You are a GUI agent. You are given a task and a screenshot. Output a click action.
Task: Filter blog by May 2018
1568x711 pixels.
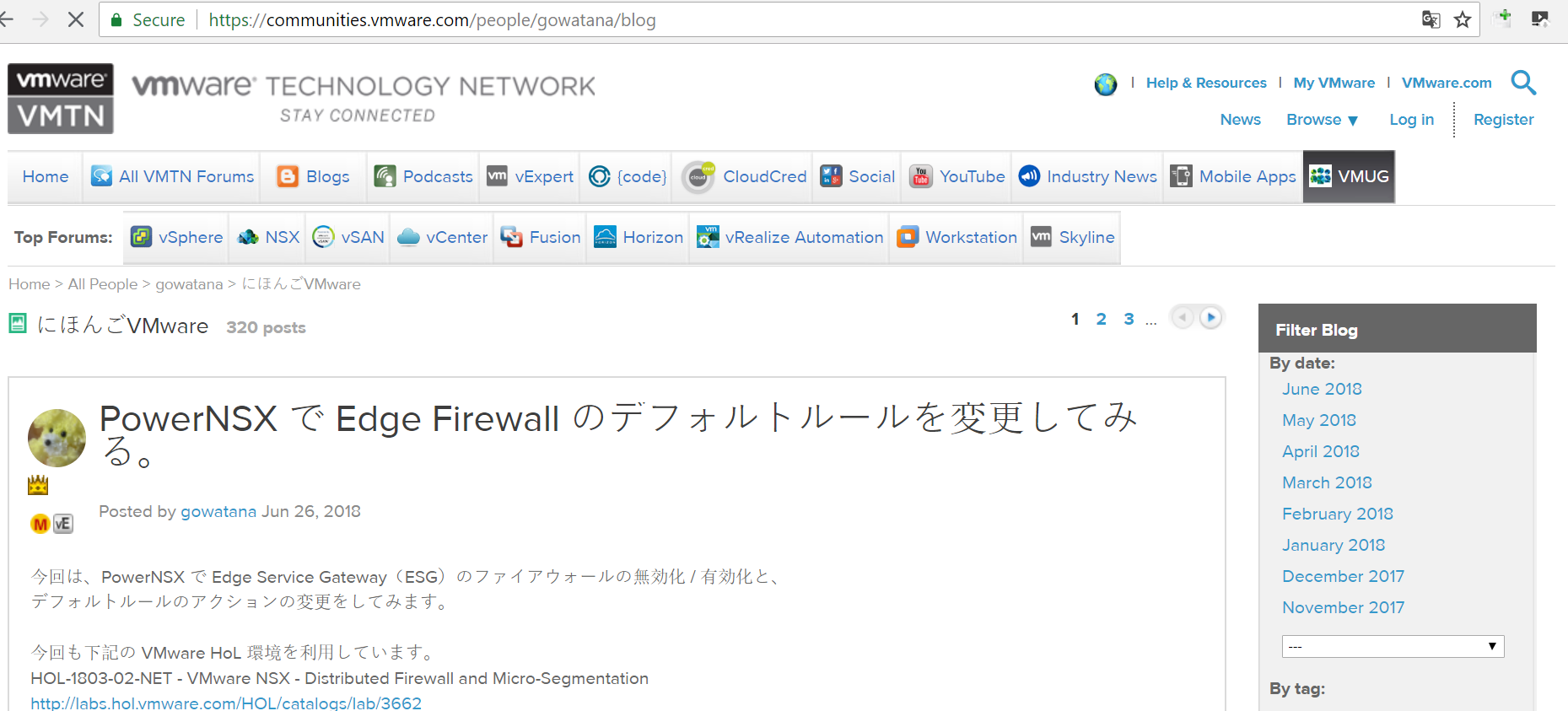[x=1318, y=420]
